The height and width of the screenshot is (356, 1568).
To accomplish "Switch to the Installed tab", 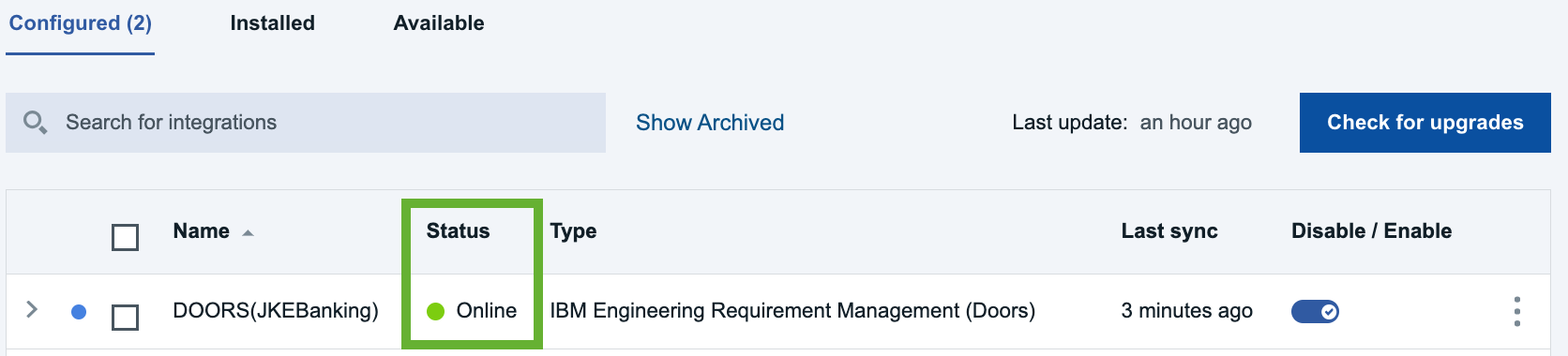I will click(x=273, y=23).
